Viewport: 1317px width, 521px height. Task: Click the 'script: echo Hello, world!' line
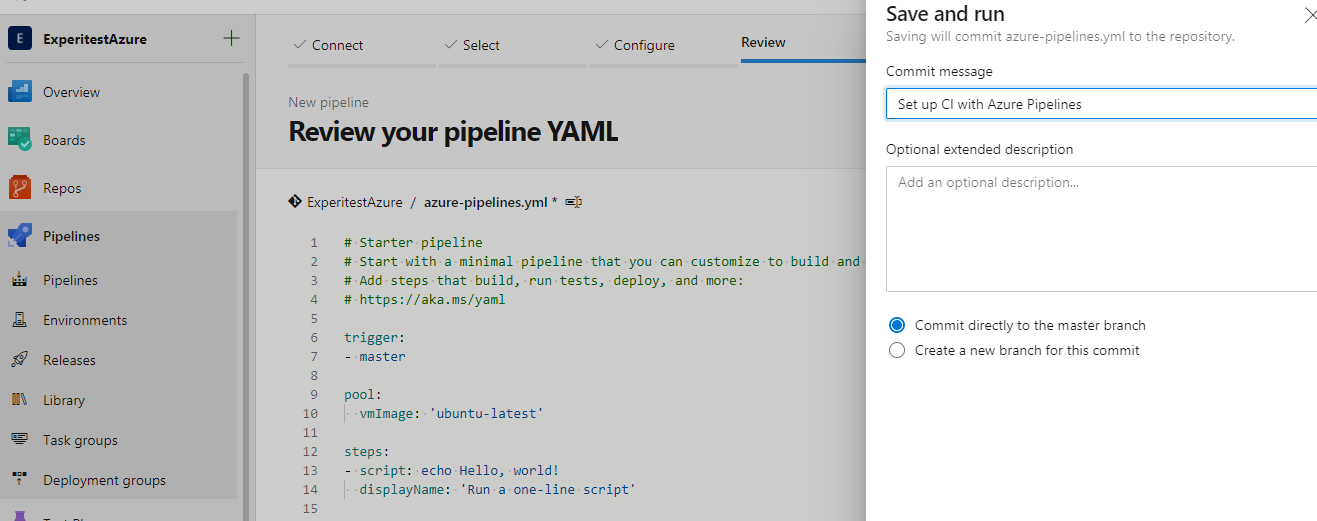[x=451, y=470]
